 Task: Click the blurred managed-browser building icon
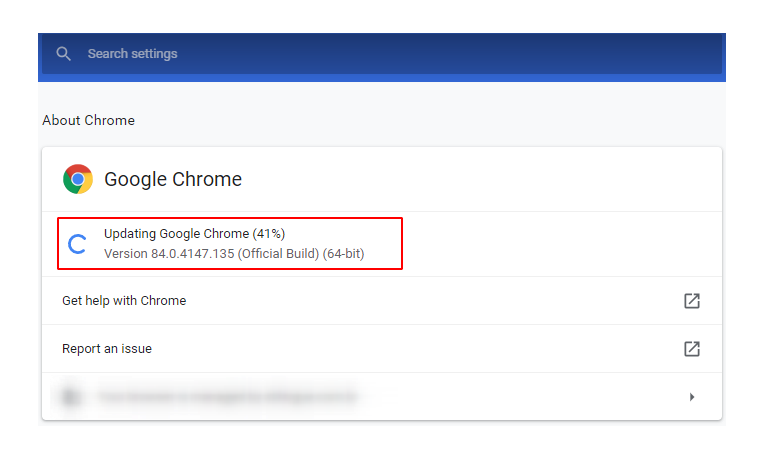pyautogui.click(x=71, y=397)
